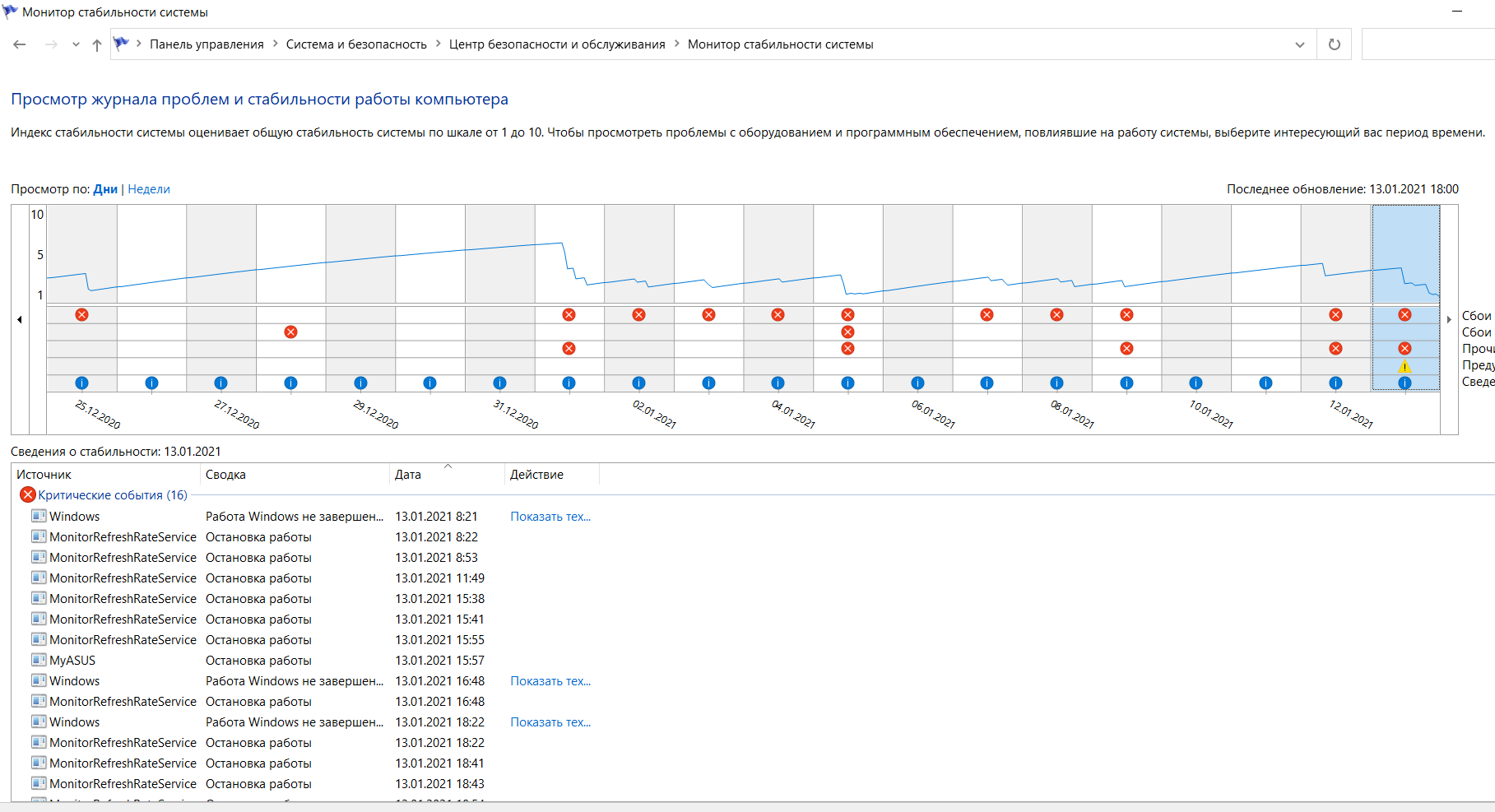1495x812 pixels.
Task: Sort list by Сводка column header
Action: [x=295, y=475]
